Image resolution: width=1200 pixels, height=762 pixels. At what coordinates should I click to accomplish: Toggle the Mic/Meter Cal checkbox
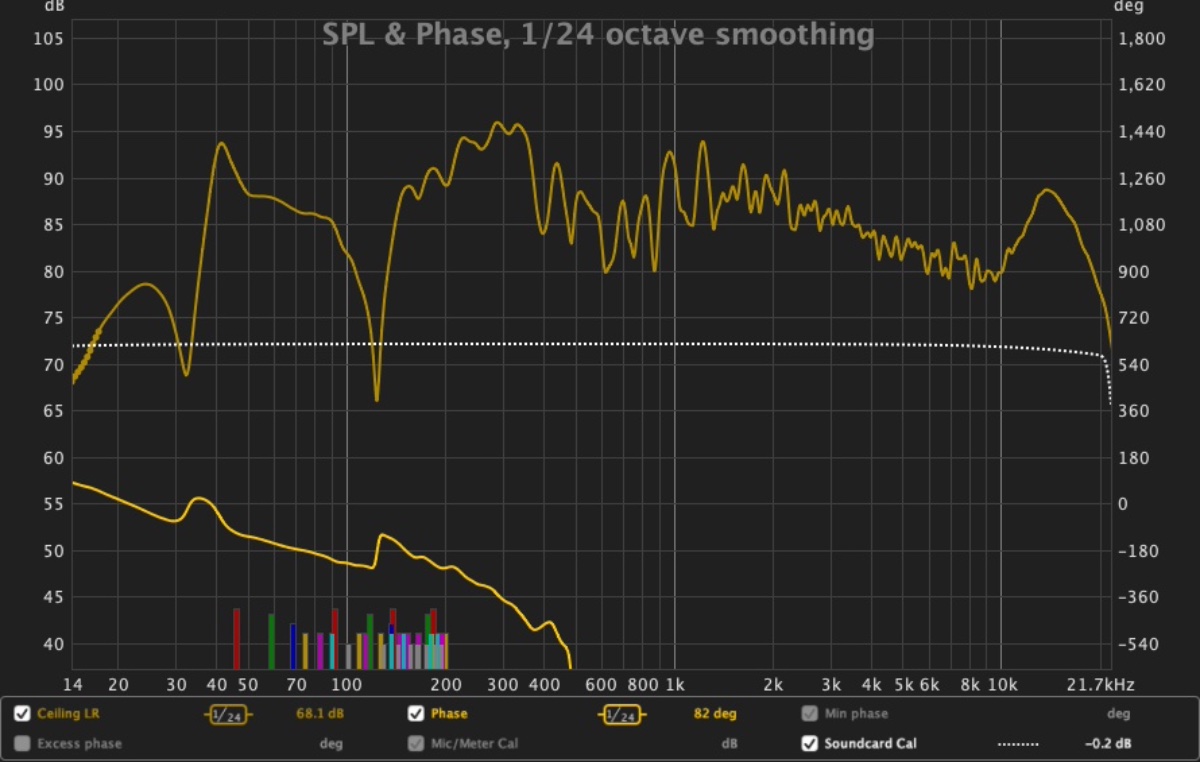pyautogui.click(x=416, y=744)
